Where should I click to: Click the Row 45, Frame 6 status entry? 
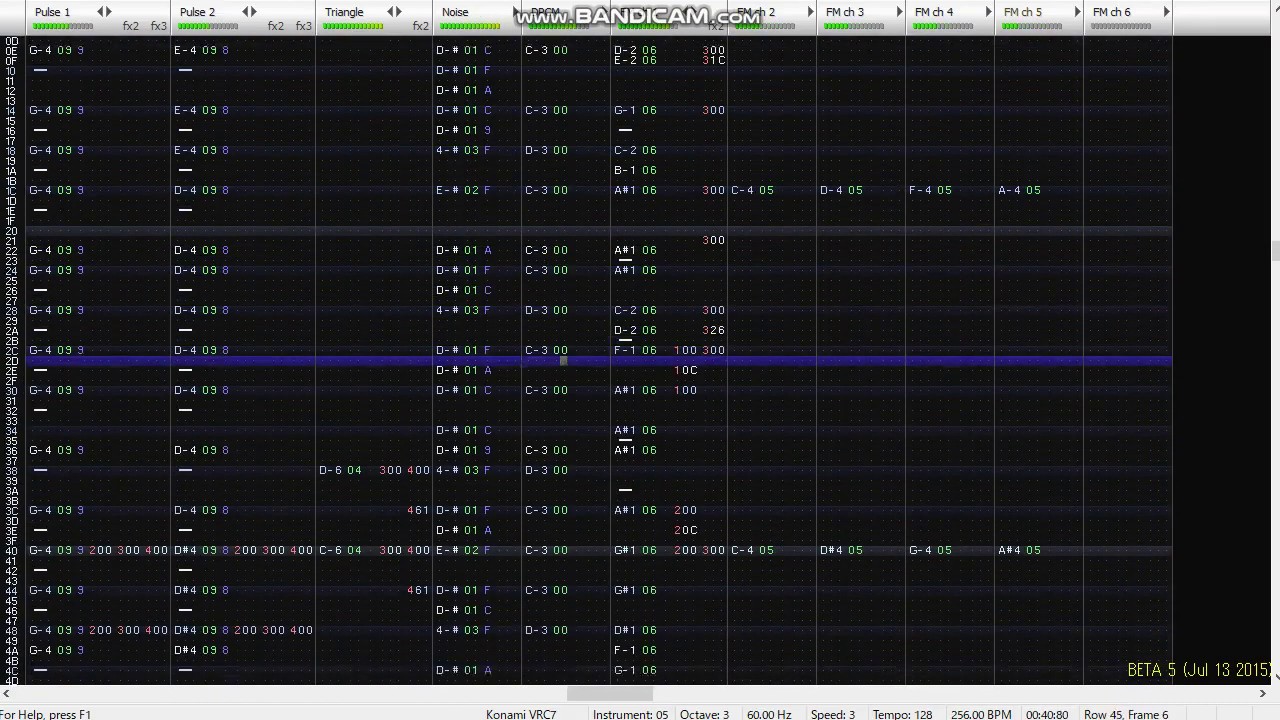[1126, 714]
